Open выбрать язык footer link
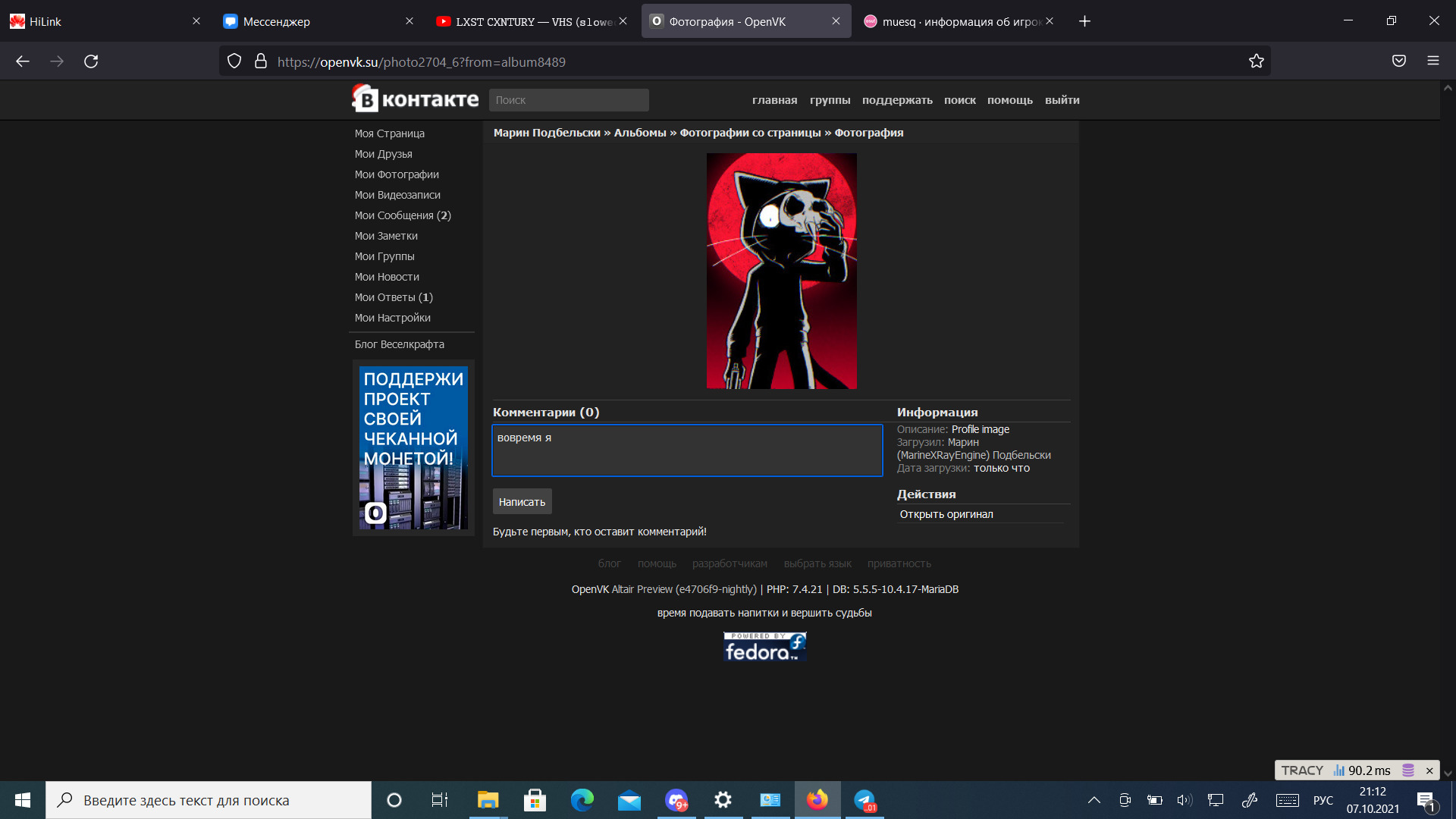 [x=817, y=563]
